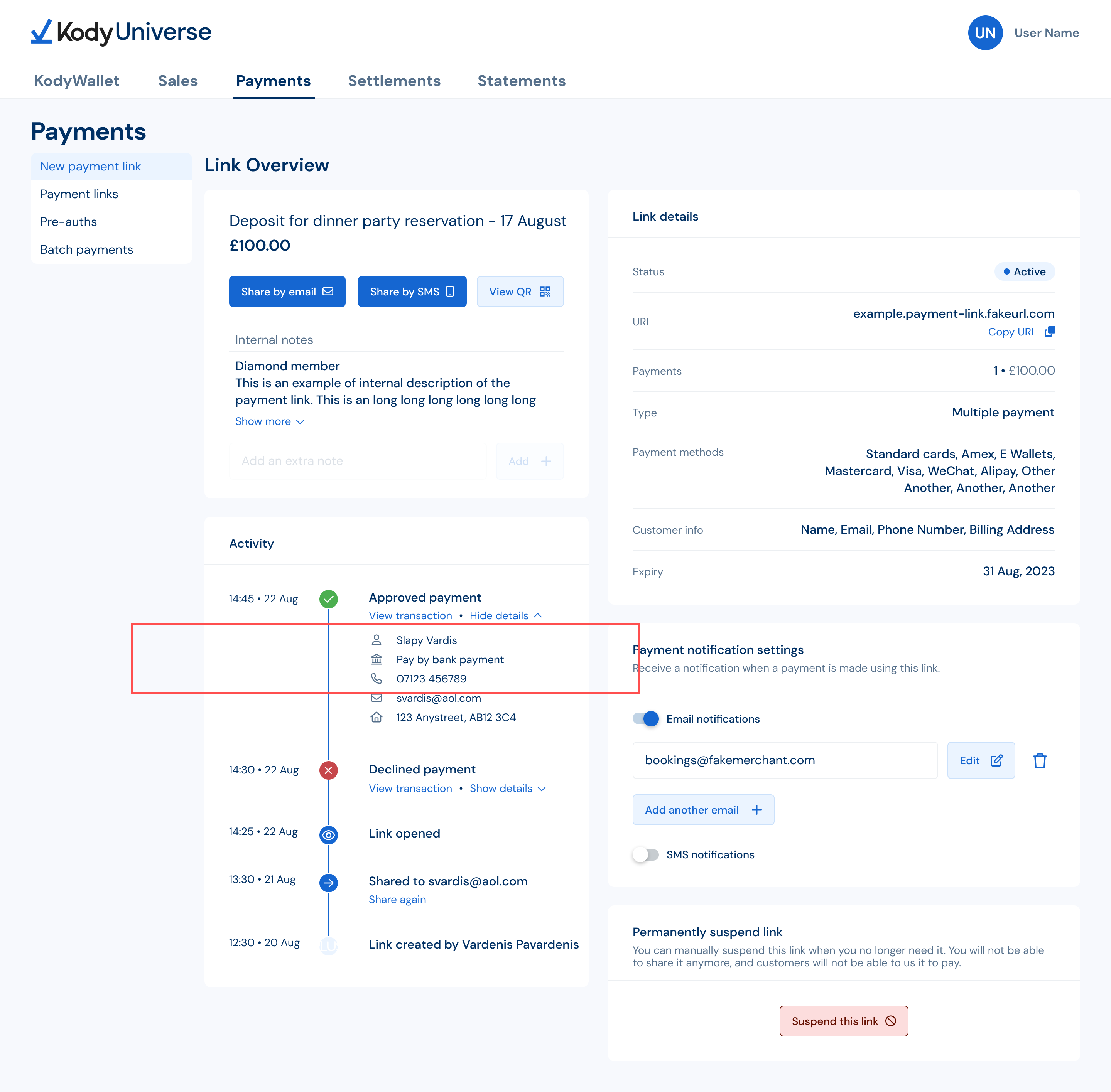
Task: Click the home icon next to 123 Anystreet
Action: 377,718
